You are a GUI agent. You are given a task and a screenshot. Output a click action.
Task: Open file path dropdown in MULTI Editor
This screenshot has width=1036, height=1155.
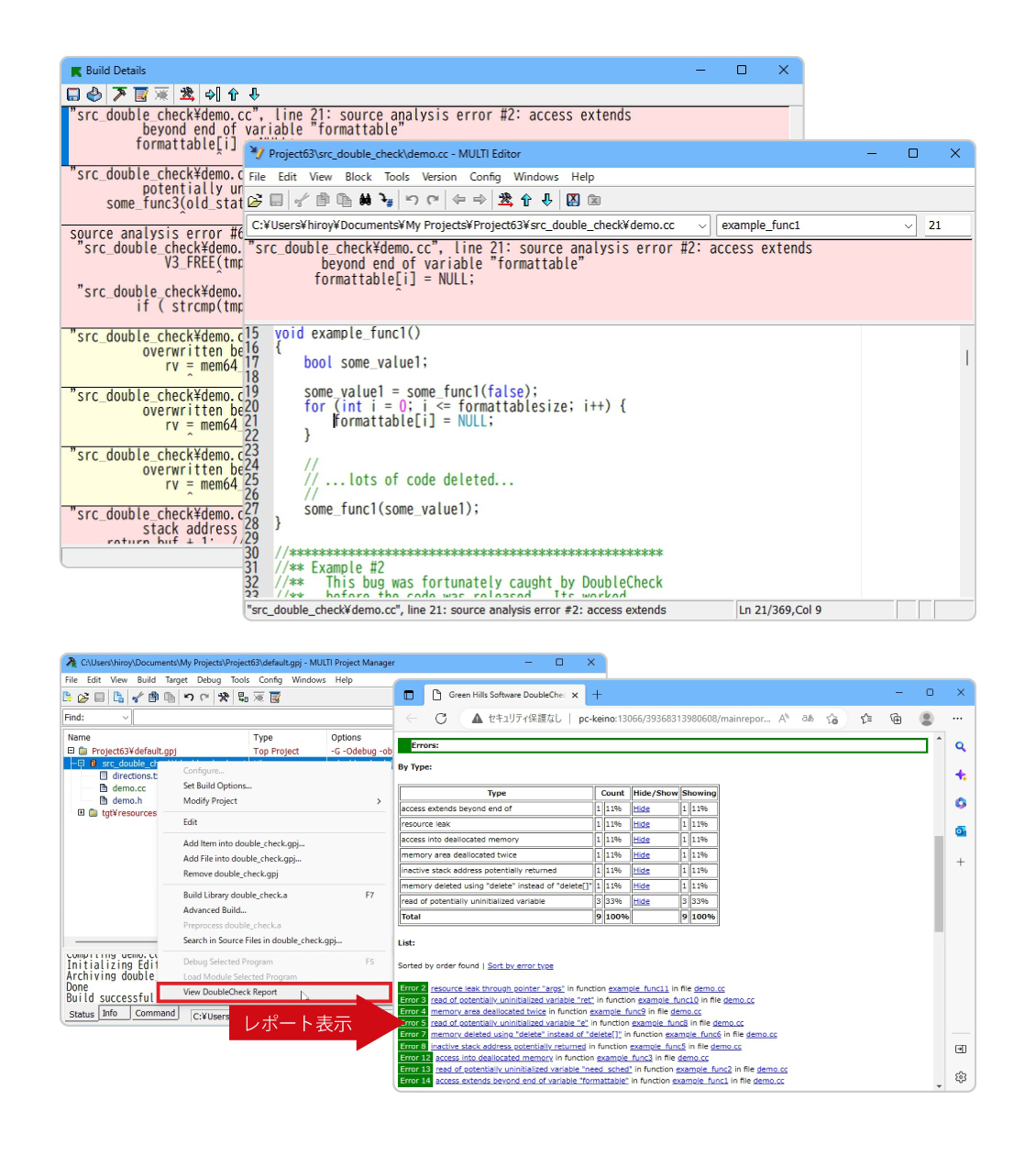click(702, 225)
